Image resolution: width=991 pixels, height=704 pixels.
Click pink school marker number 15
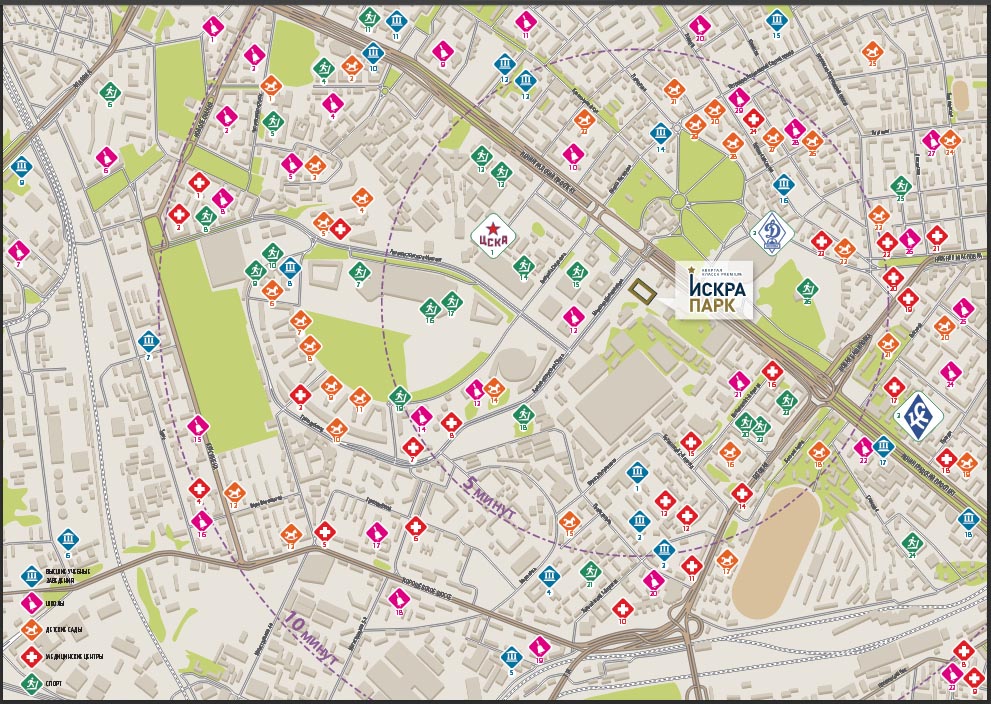(x=198, y=425)
